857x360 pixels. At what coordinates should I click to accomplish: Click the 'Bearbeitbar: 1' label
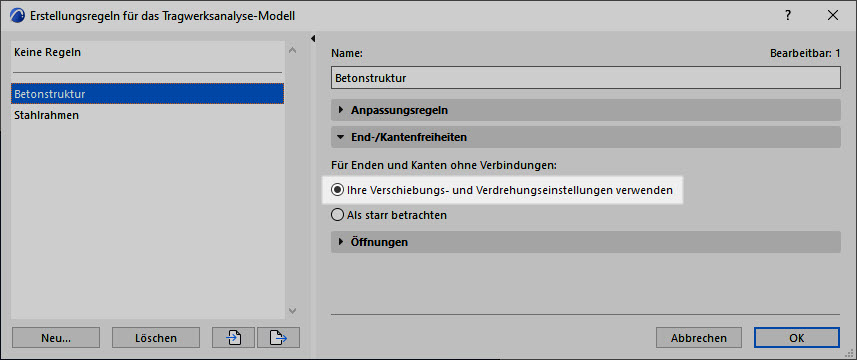pos(805,54)
